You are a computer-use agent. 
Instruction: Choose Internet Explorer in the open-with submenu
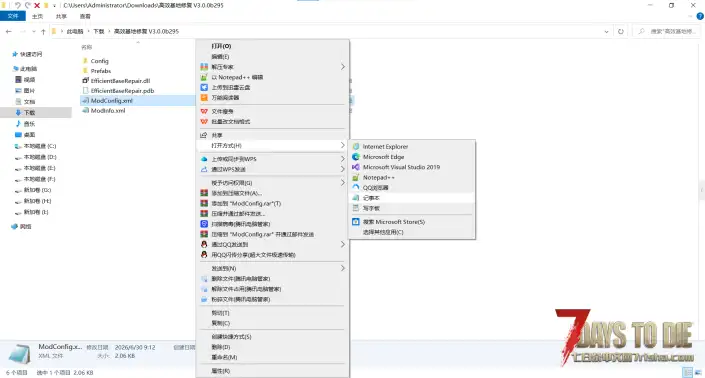pos(411,147)
